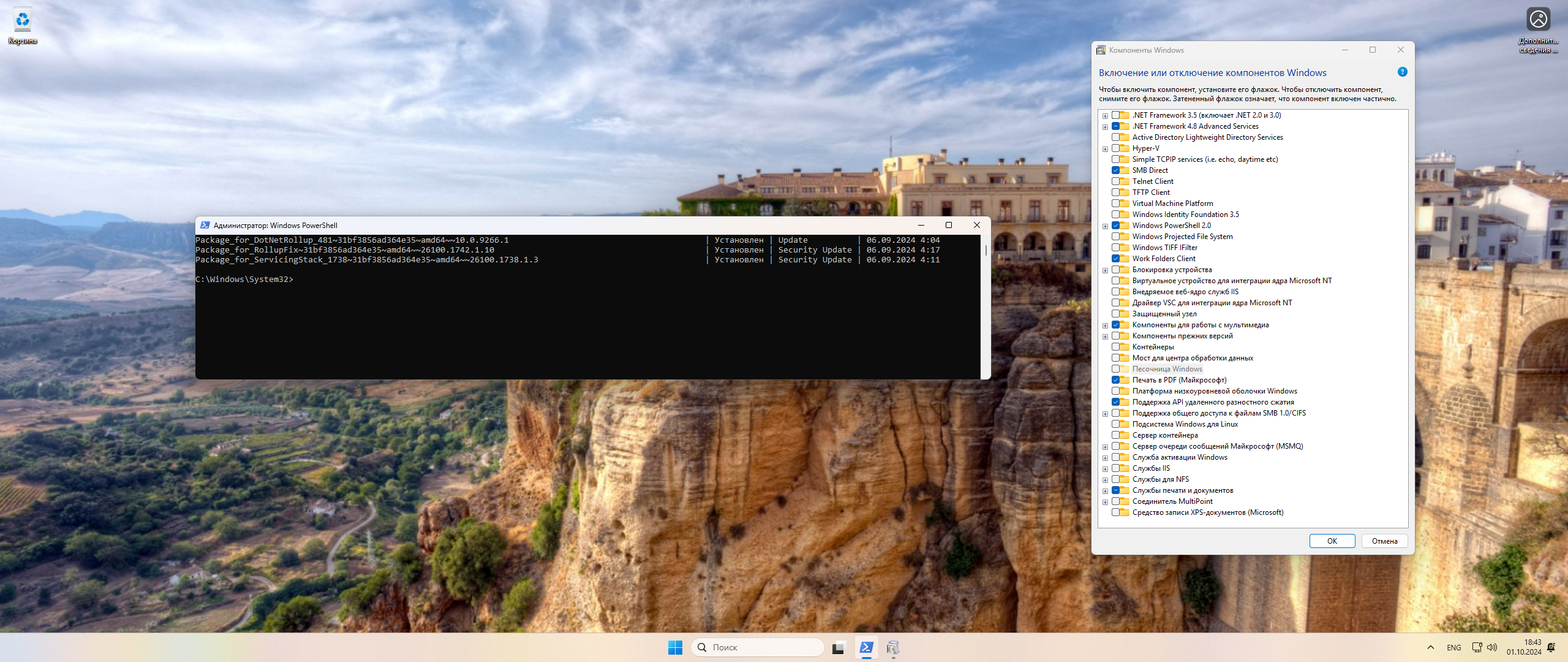Click the Windows Features taskbar icon
This screenshot has width=1568, height=662.
893,647
